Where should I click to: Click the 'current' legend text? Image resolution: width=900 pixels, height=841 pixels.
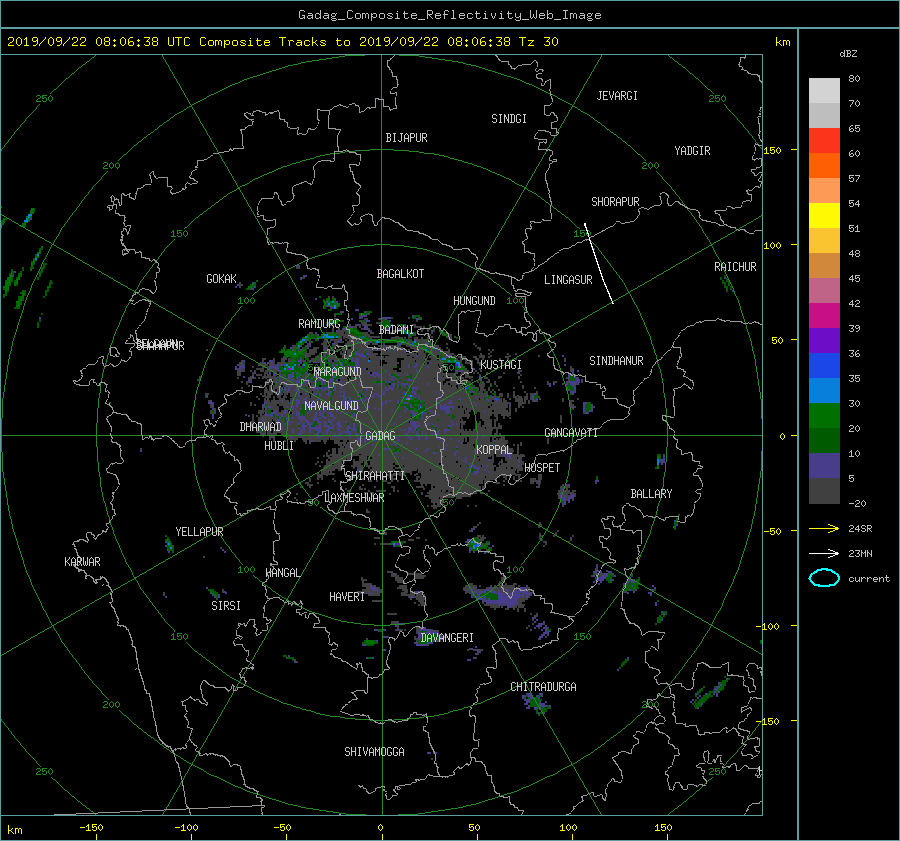[x=869, y=579]
